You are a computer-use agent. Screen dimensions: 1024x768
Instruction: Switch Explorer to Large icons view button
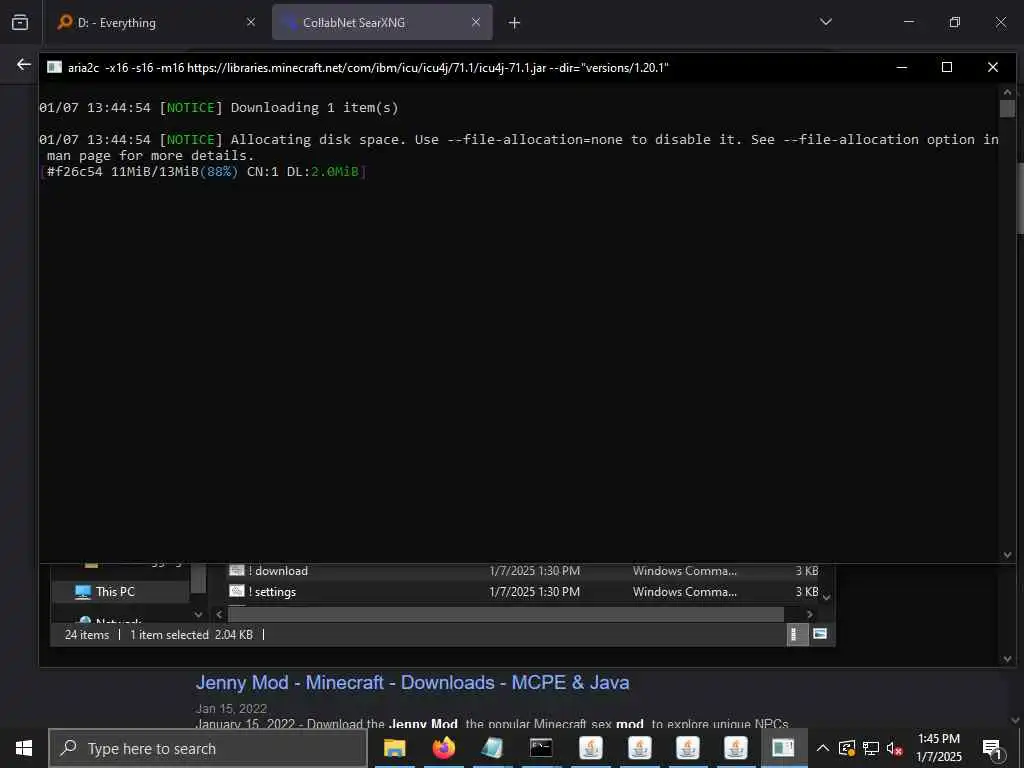[x=820, y=634]
